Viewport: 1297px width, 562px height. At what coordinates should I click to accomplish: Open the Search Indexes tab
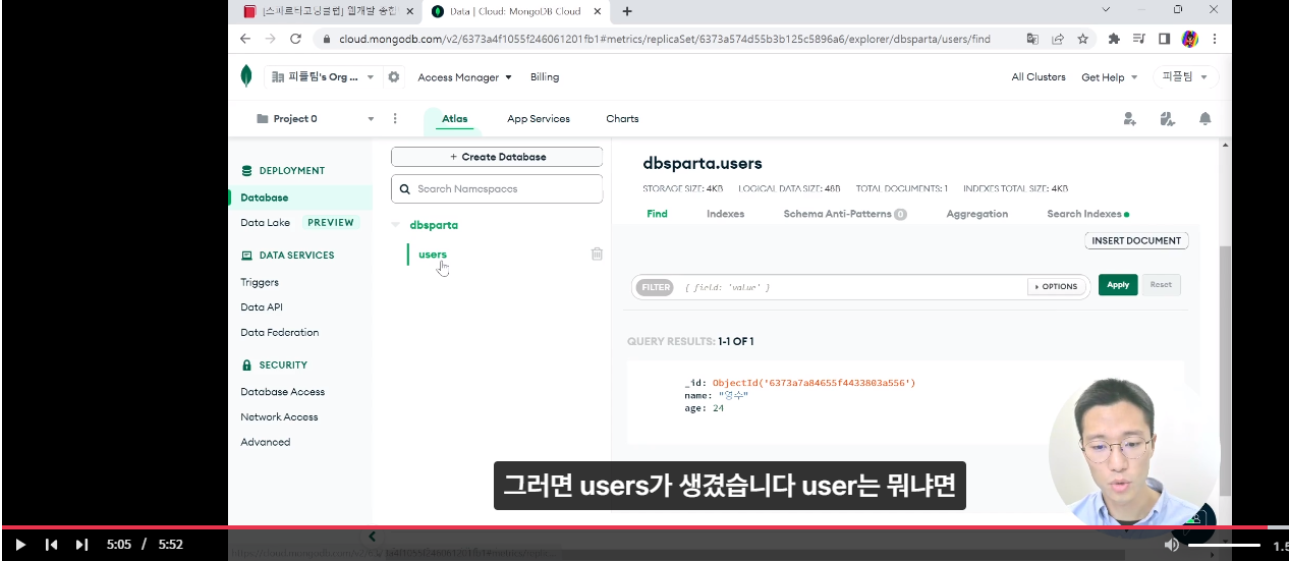coord(1087,213)
